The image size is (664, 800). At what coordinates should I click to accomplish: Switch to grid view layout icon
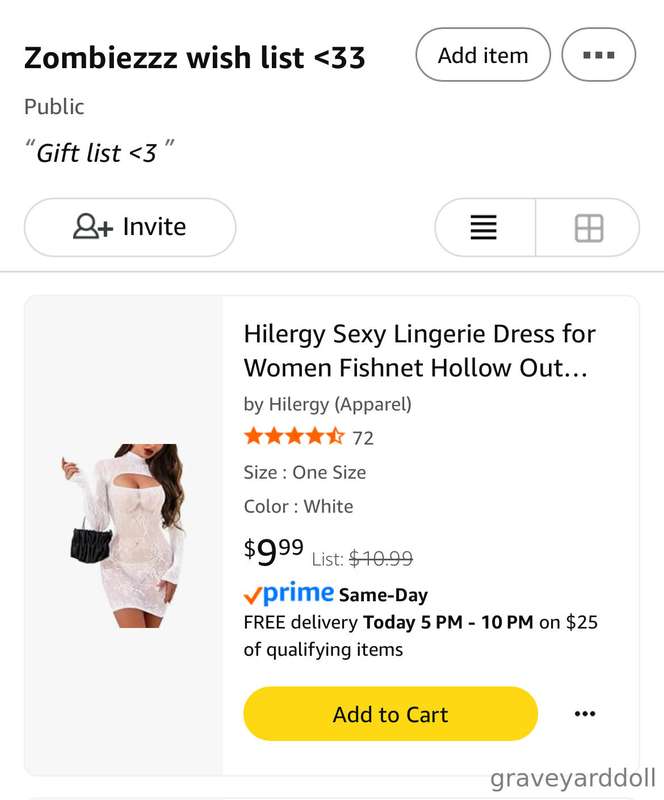click(589, 228)
